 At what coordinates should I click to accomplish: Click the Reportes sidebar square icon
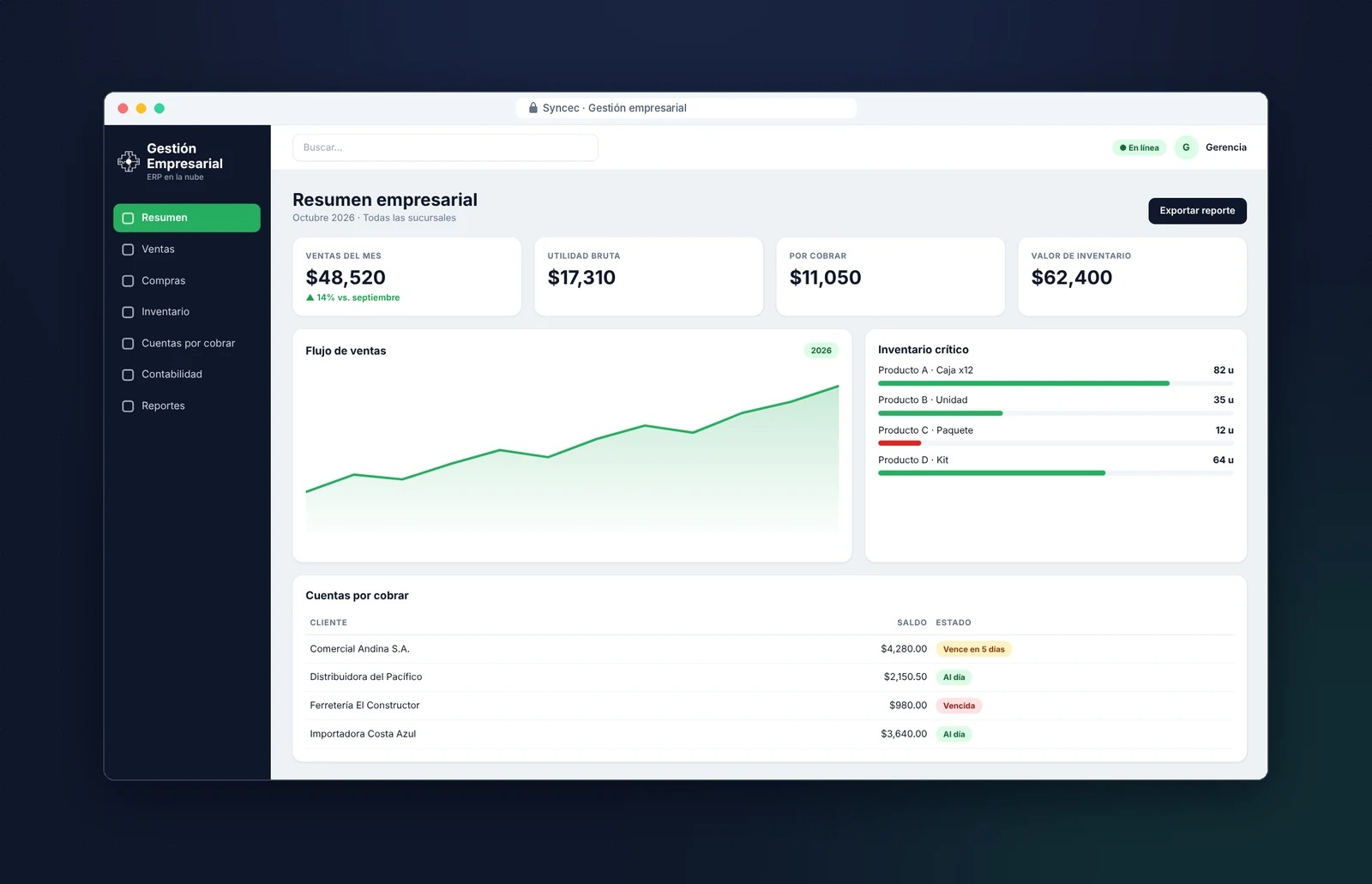coord(128,406)
